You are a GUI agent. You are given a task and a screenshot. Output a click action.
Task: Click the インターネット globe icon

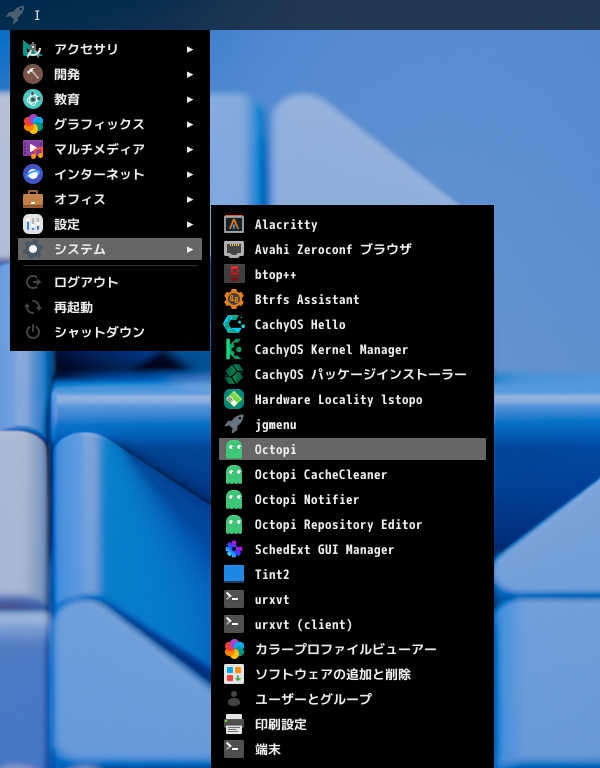(33, 174)
